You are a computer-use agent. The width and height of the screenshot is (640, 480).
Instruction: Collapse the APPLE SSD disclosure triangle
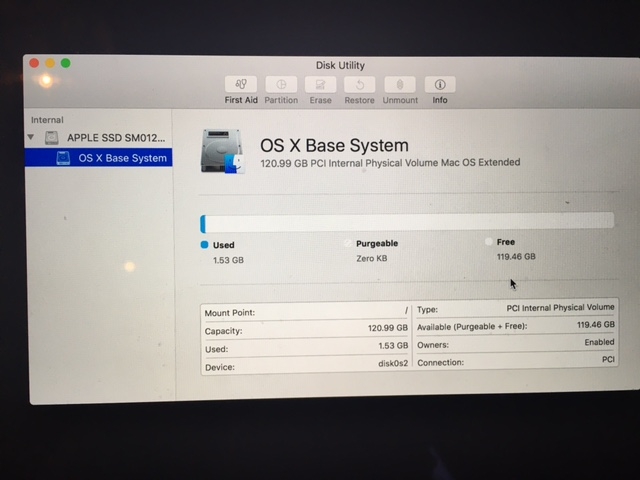pos(31,137)
